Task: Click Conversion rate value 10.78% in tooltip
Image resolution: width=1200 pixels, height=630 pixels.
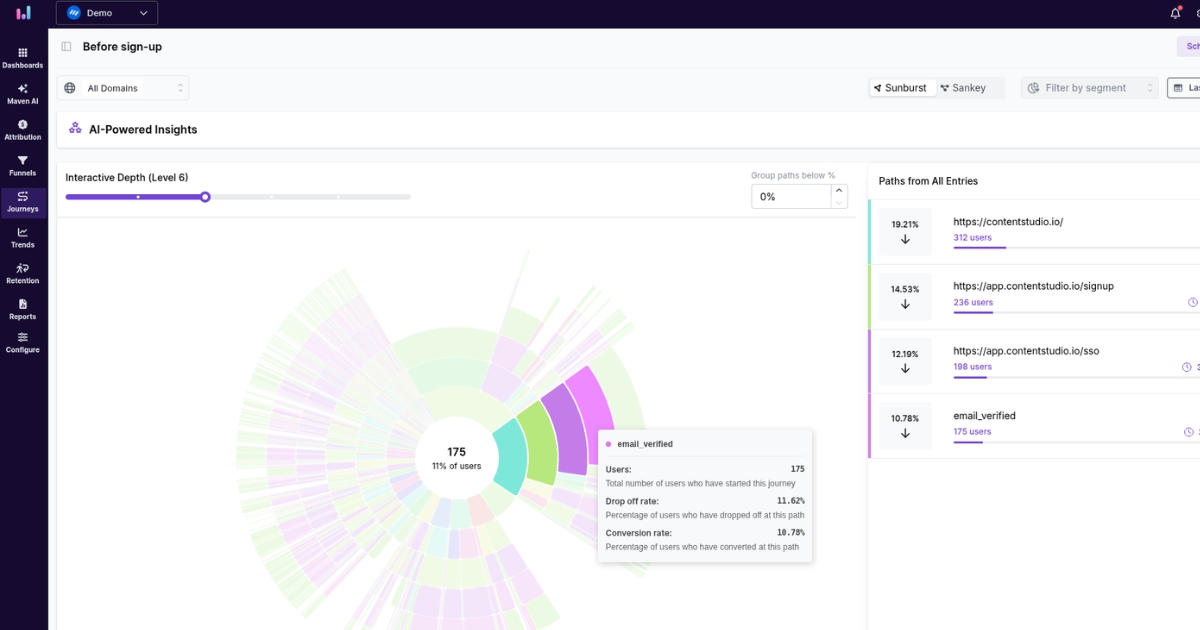Action: pos(790,533)
